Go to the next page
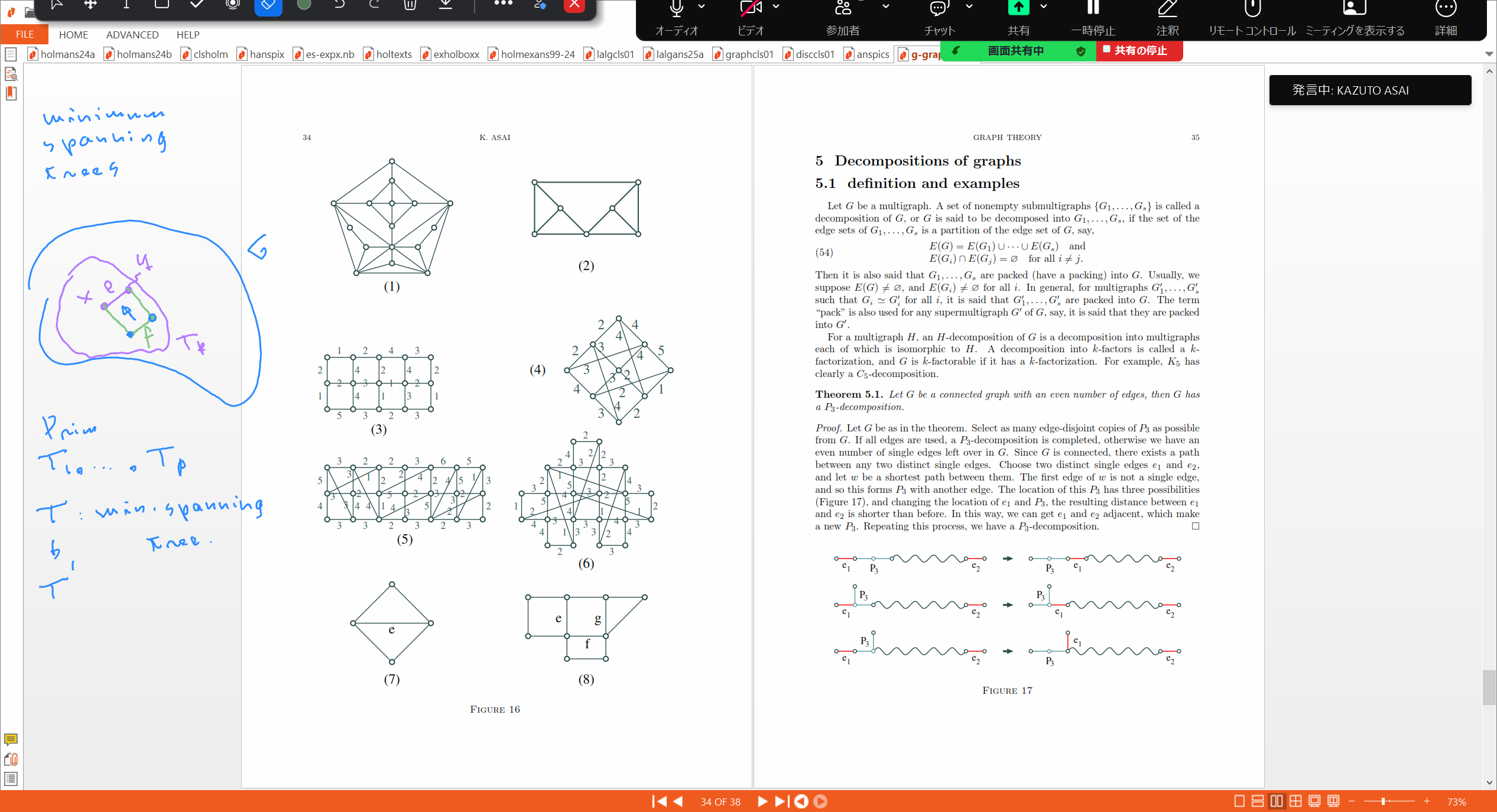Viewport: 1497px width, 812px height. pyautogui.click(x=762, y=801)
